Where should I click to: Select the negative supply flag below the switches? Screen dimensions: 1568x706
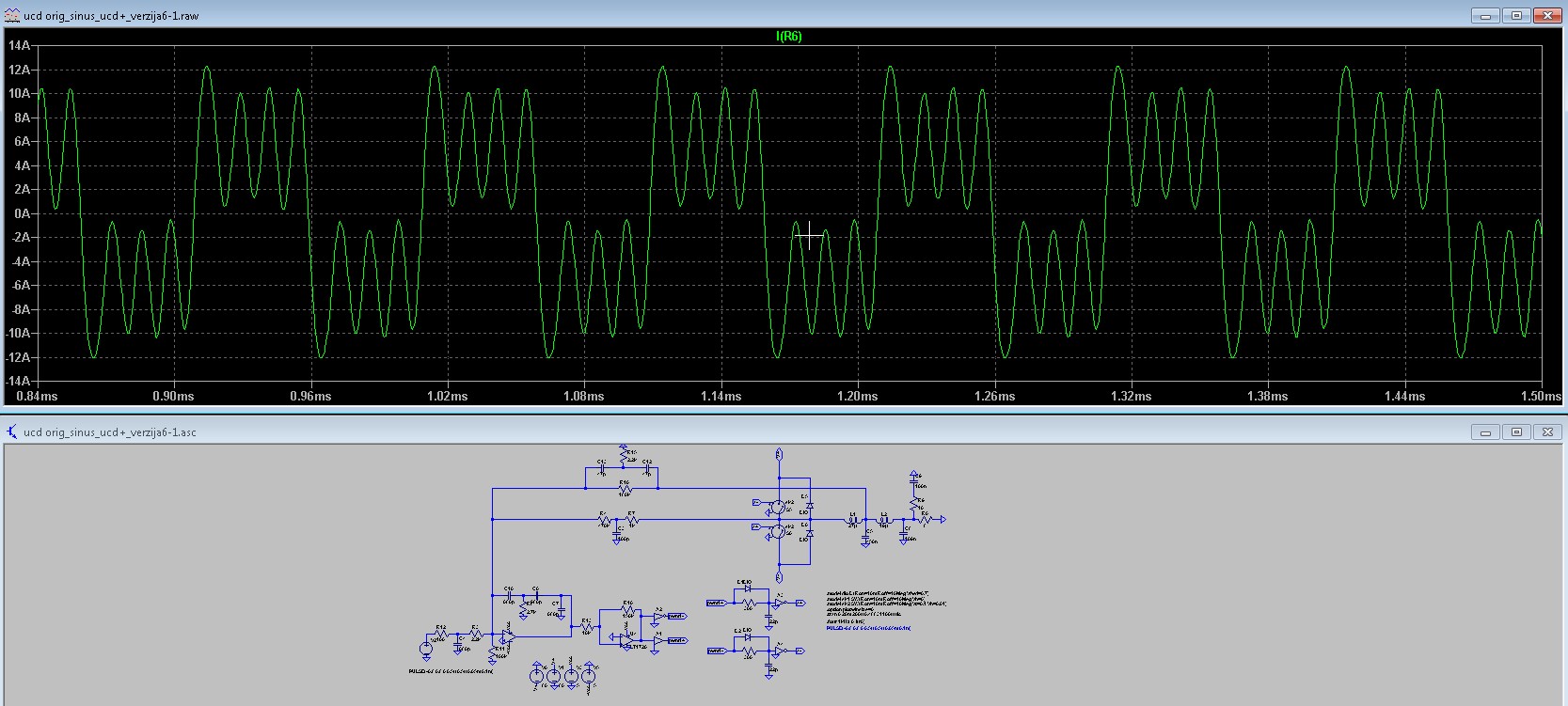coord(779,576)
